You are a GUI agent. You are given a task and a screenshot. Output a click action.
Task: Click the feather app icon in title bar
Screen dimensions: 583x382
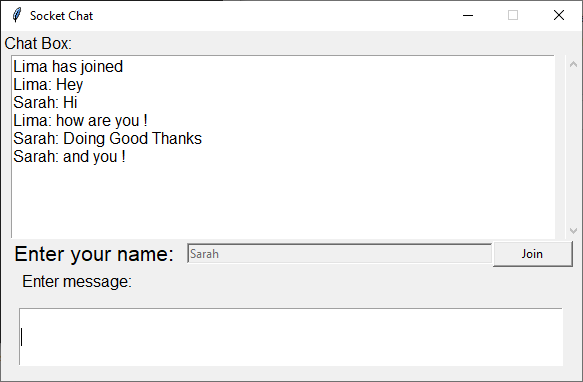[x=16, y=15]
